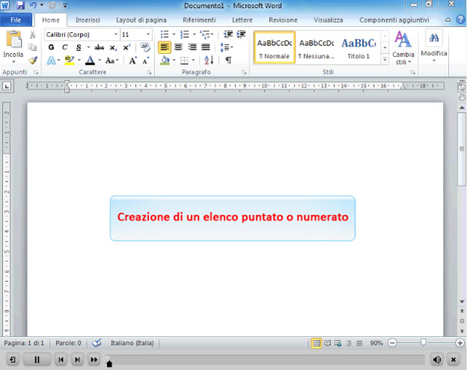Screen dimensions: 467x370
Task: Apply the Nessuna spaziatura style
Action: [316, 47]
